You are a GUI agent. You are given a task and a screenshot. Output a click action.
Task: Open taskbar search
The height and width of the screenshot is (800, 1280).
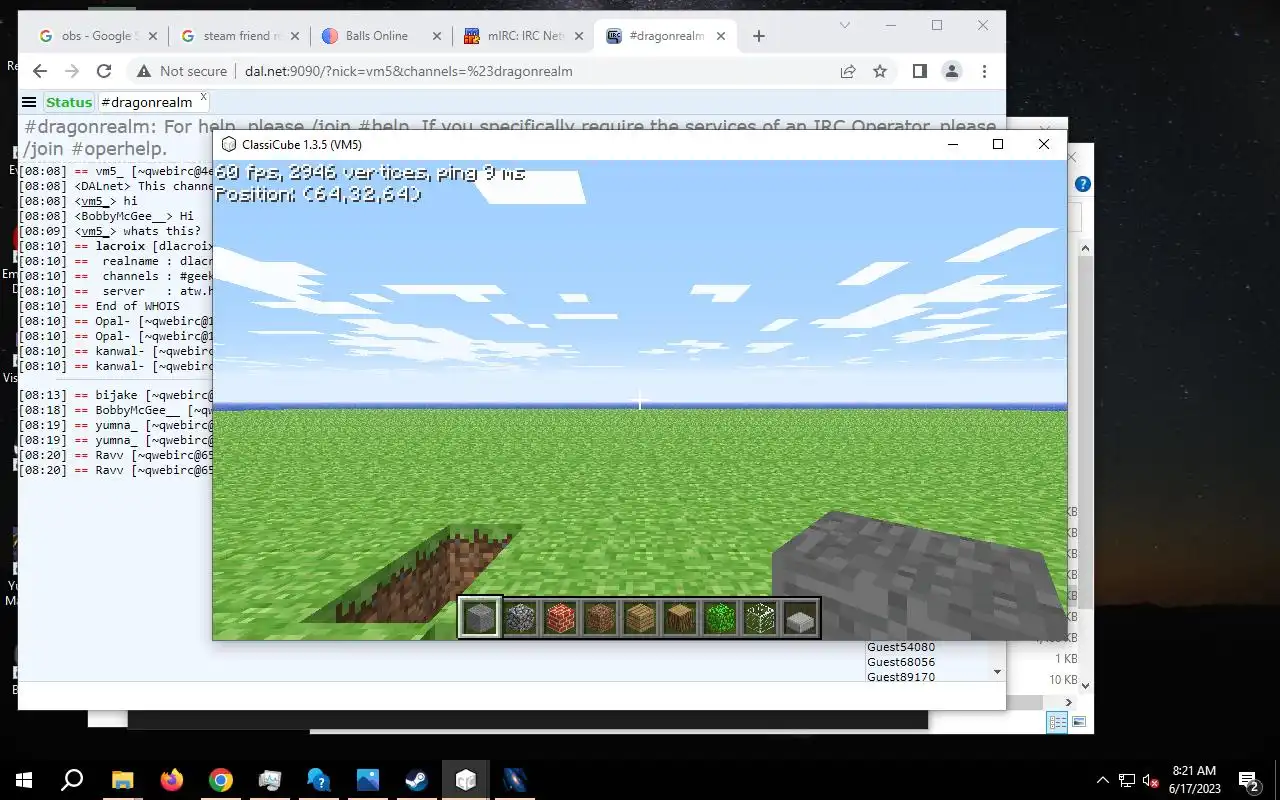pyautogui.click(x=72, y=780)
